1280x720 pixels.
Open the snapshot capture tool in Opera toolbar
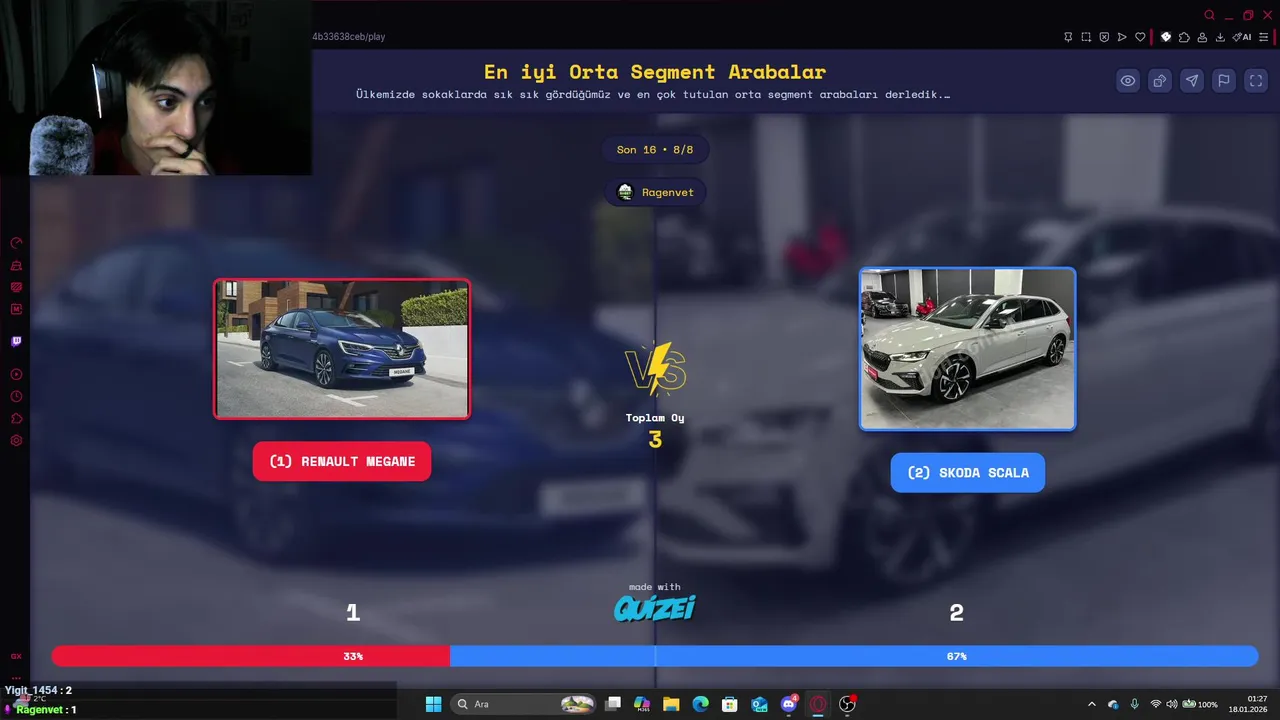pos(1086,37)
